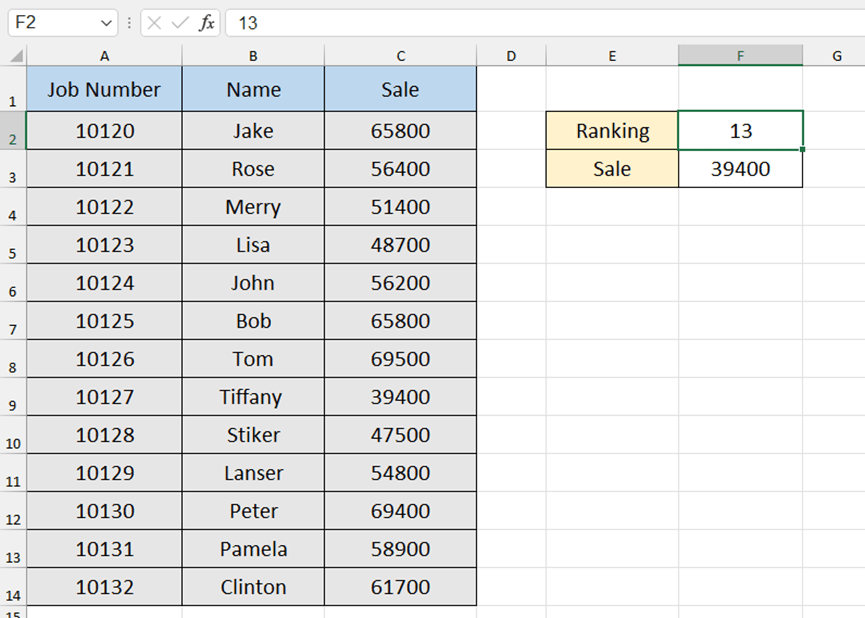
Task: Click cell with job number 10126
Action: pyautogui.click(x=104, y=359)
